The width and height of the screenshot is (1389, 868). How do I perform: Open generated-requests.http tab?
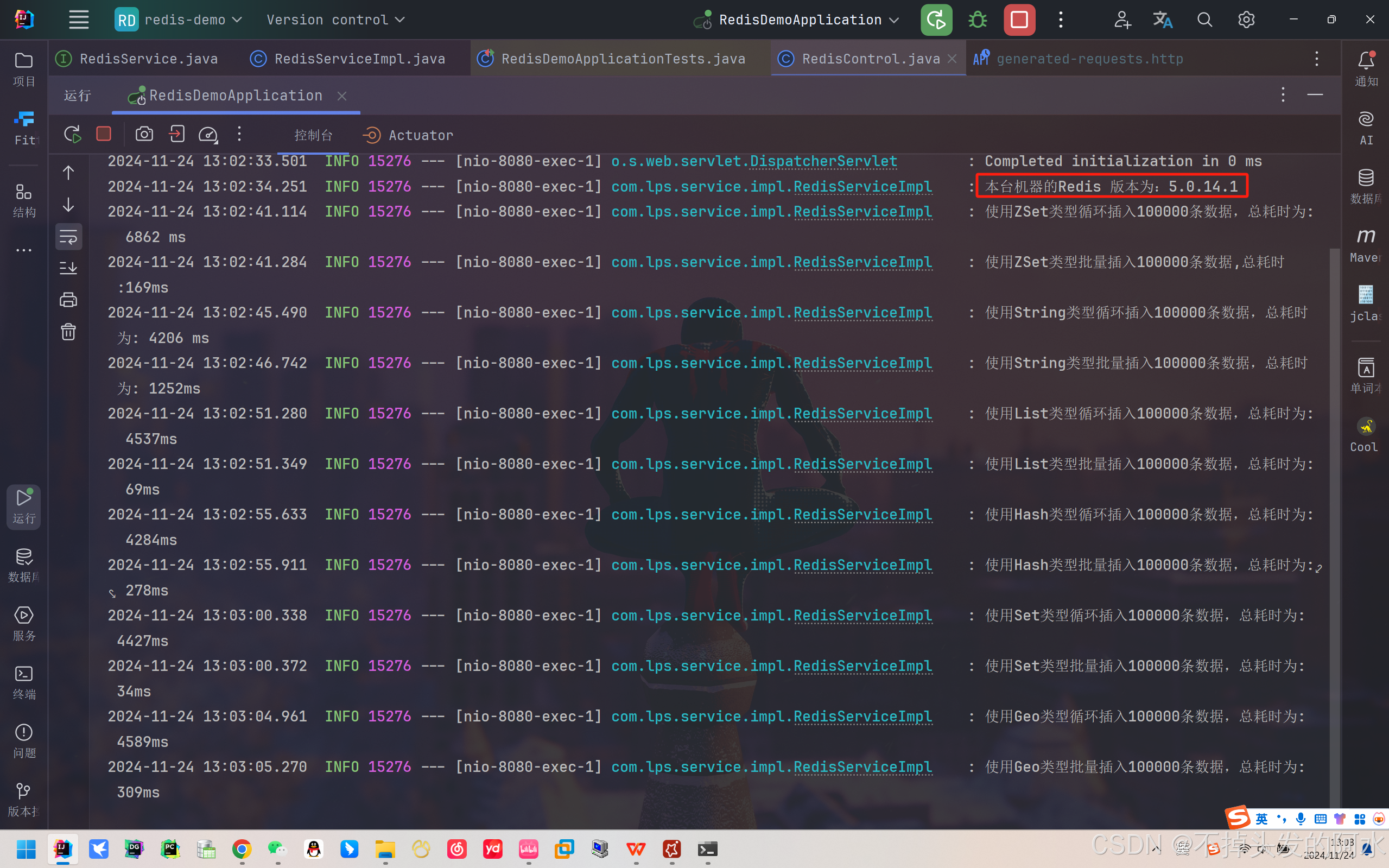pos(1078,59)
